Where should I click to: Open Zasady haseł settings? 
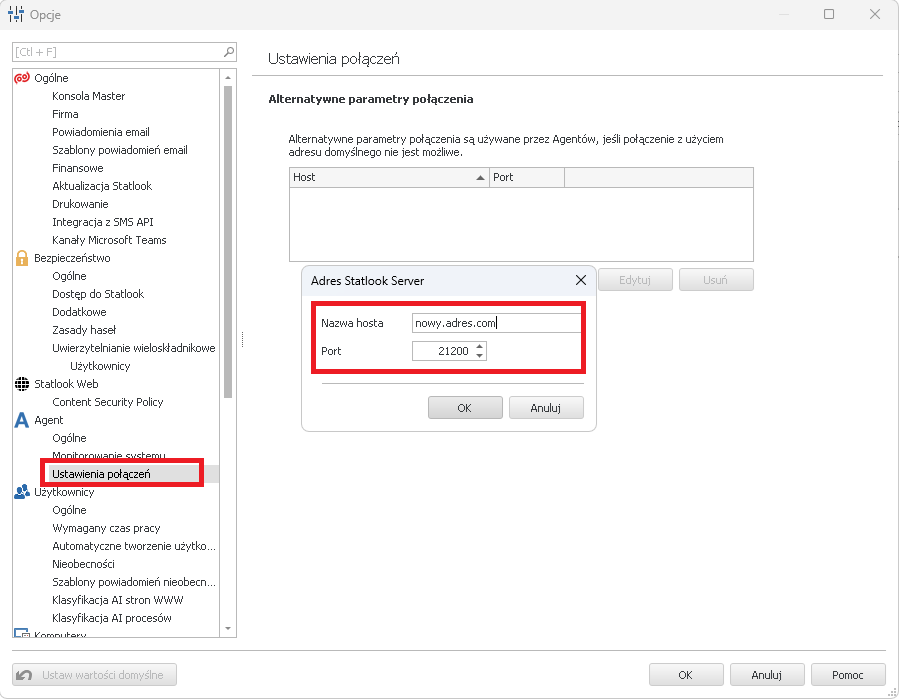pos(84,330)
